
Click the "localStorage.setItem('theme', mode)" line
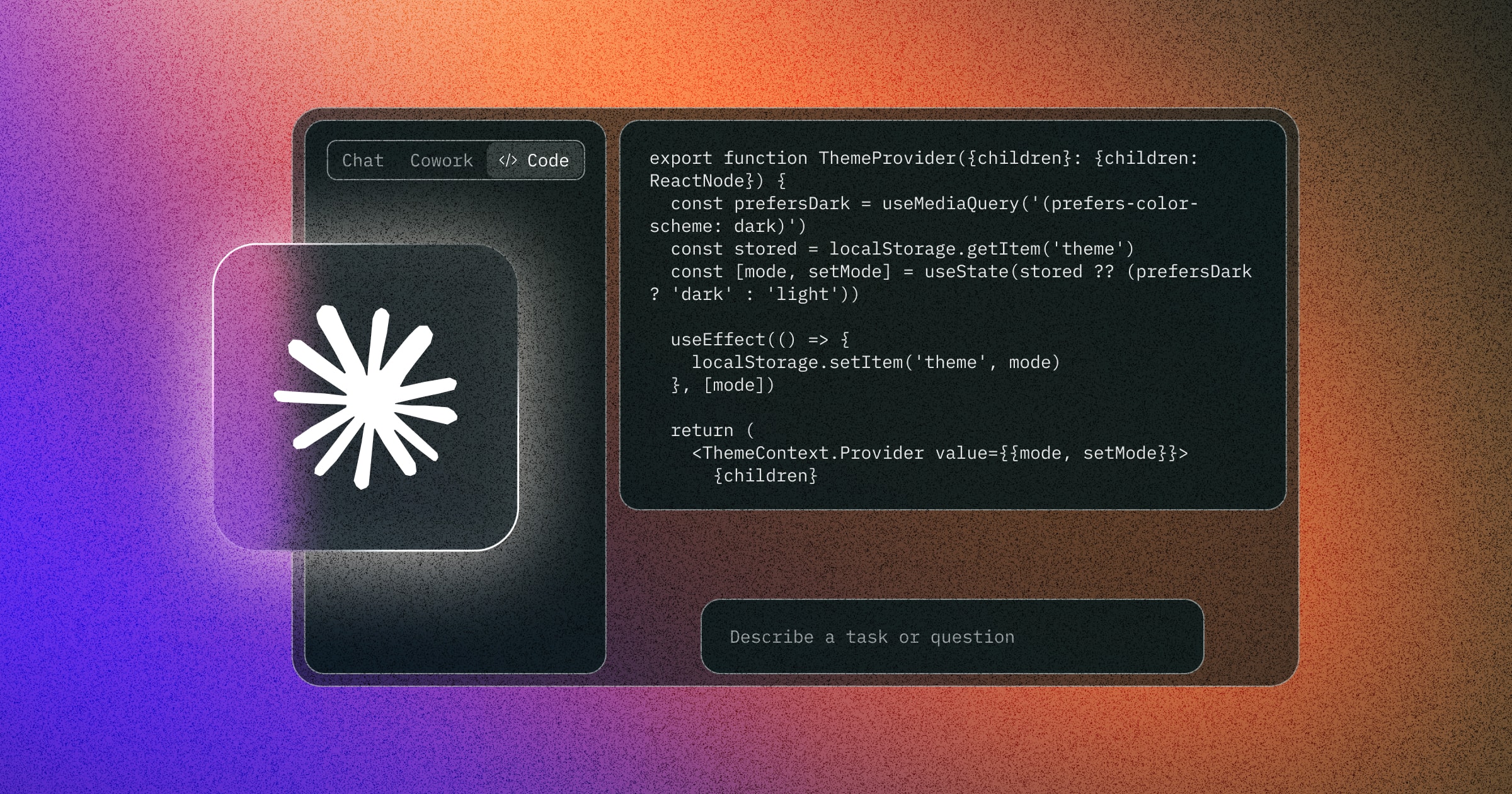point(876,362)
